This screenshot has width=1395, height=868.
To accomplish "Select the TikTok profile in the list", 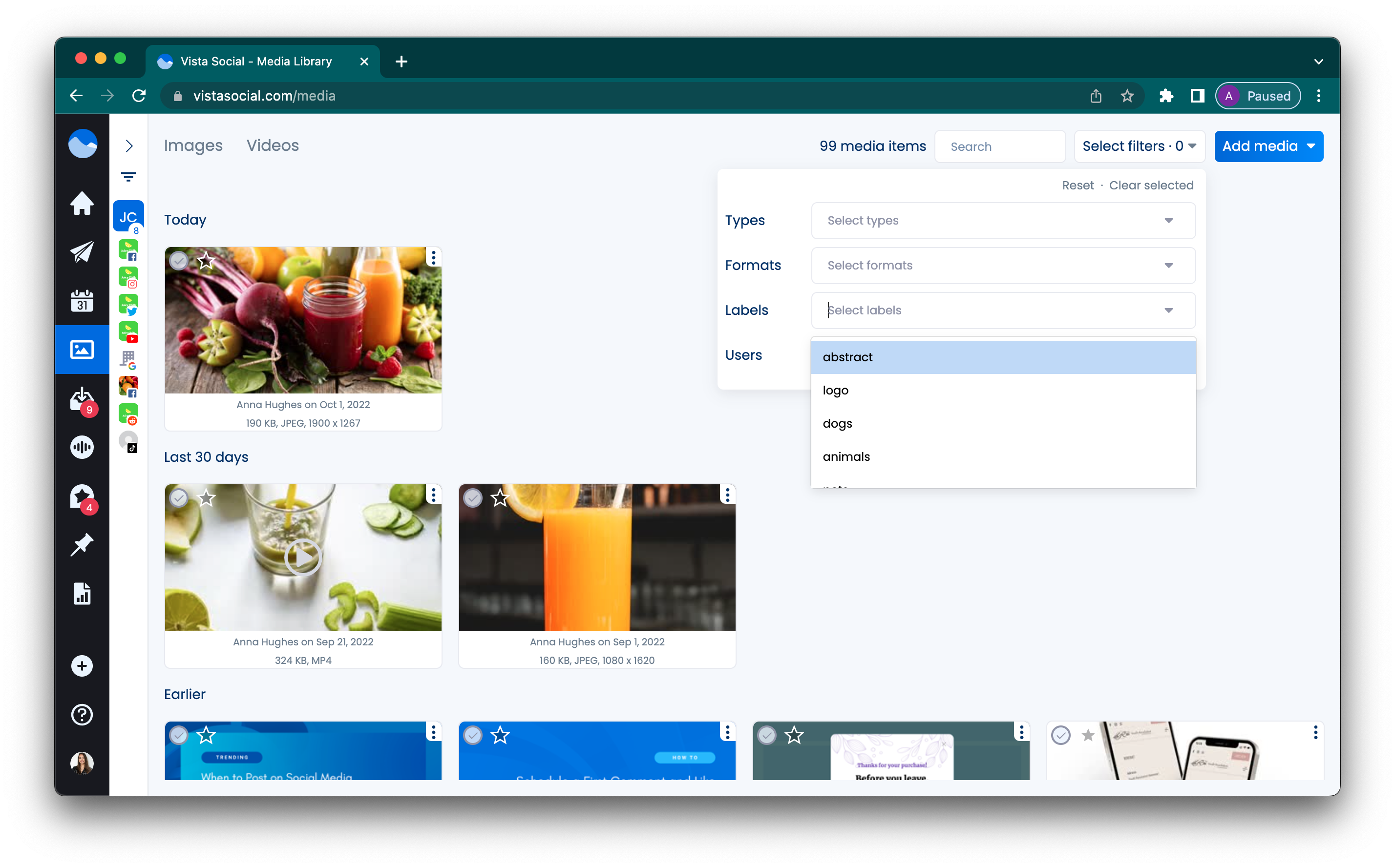I will click(x=128, y=442).
